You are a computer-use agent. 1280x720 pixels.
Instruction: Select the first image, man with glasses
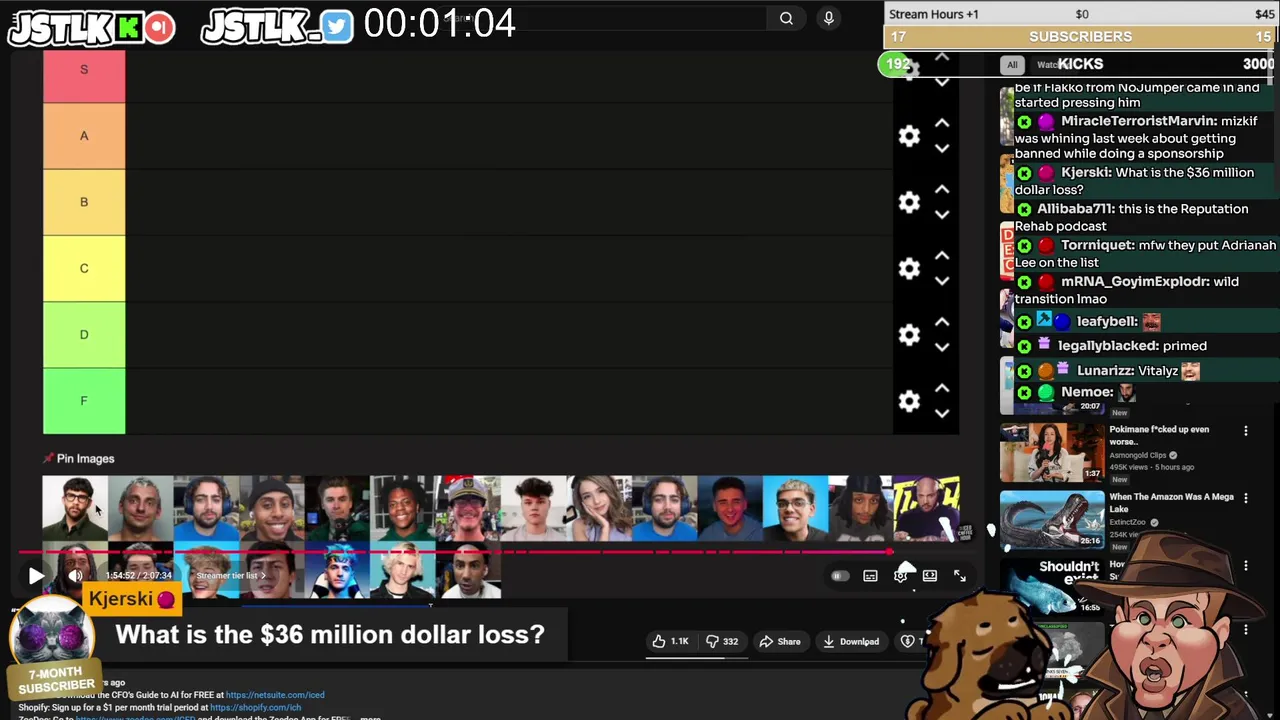point(75,508)
